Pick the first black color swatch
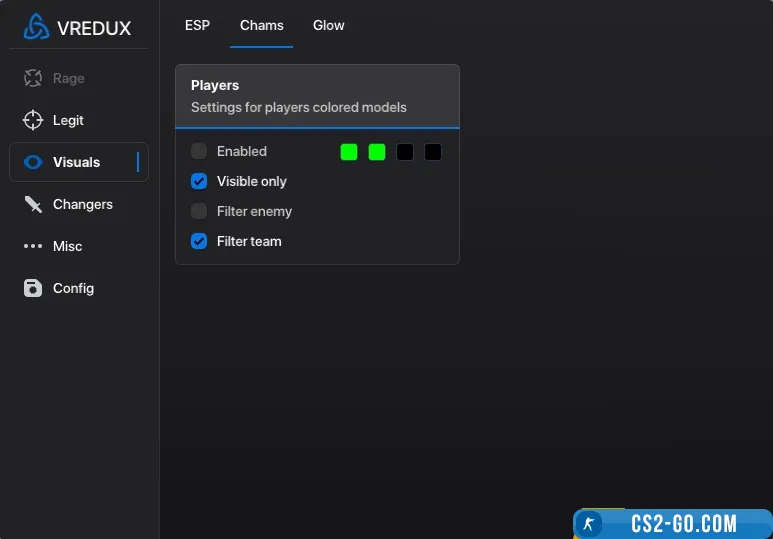The height and width of the screenshot is (539, 773). pos(405,152)
